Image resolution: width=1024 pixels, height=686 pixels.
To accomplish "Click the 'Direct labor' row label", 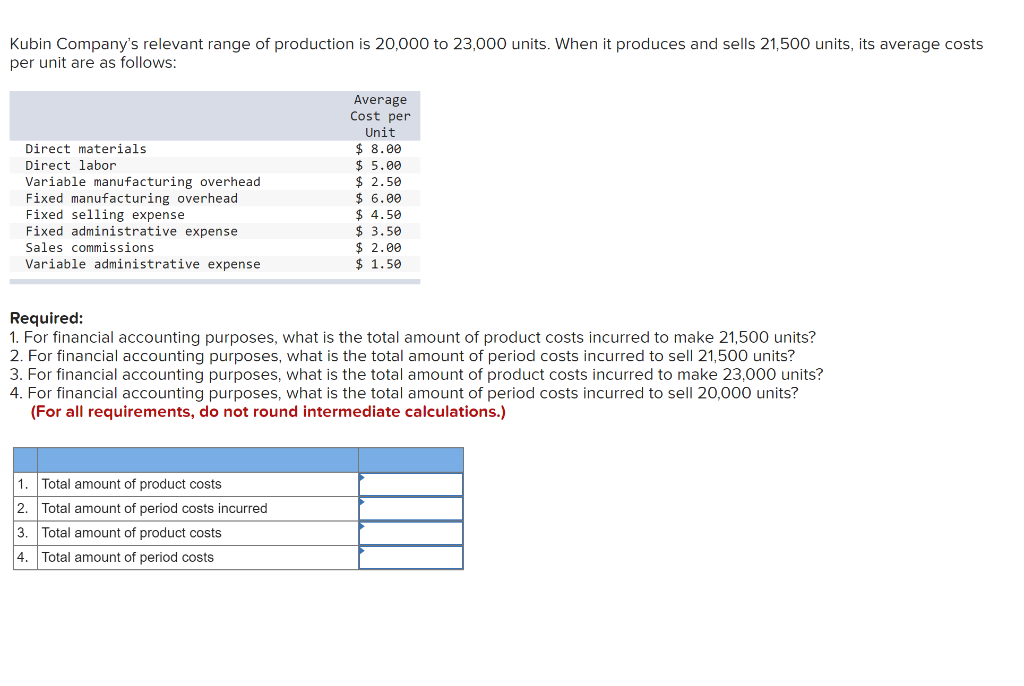I will (71, 165).
